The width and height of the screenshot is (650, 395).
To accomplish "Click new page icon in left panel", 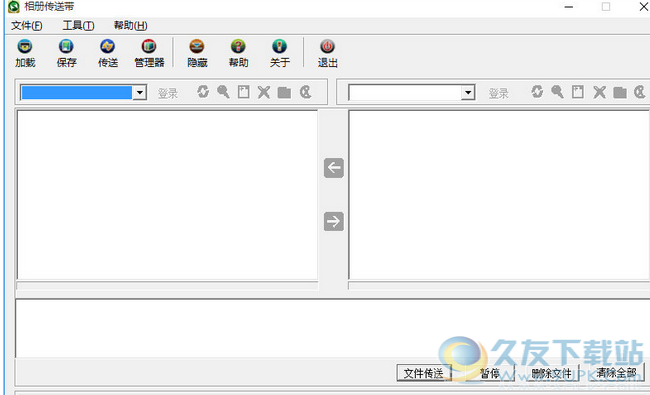I will point(244,92).
